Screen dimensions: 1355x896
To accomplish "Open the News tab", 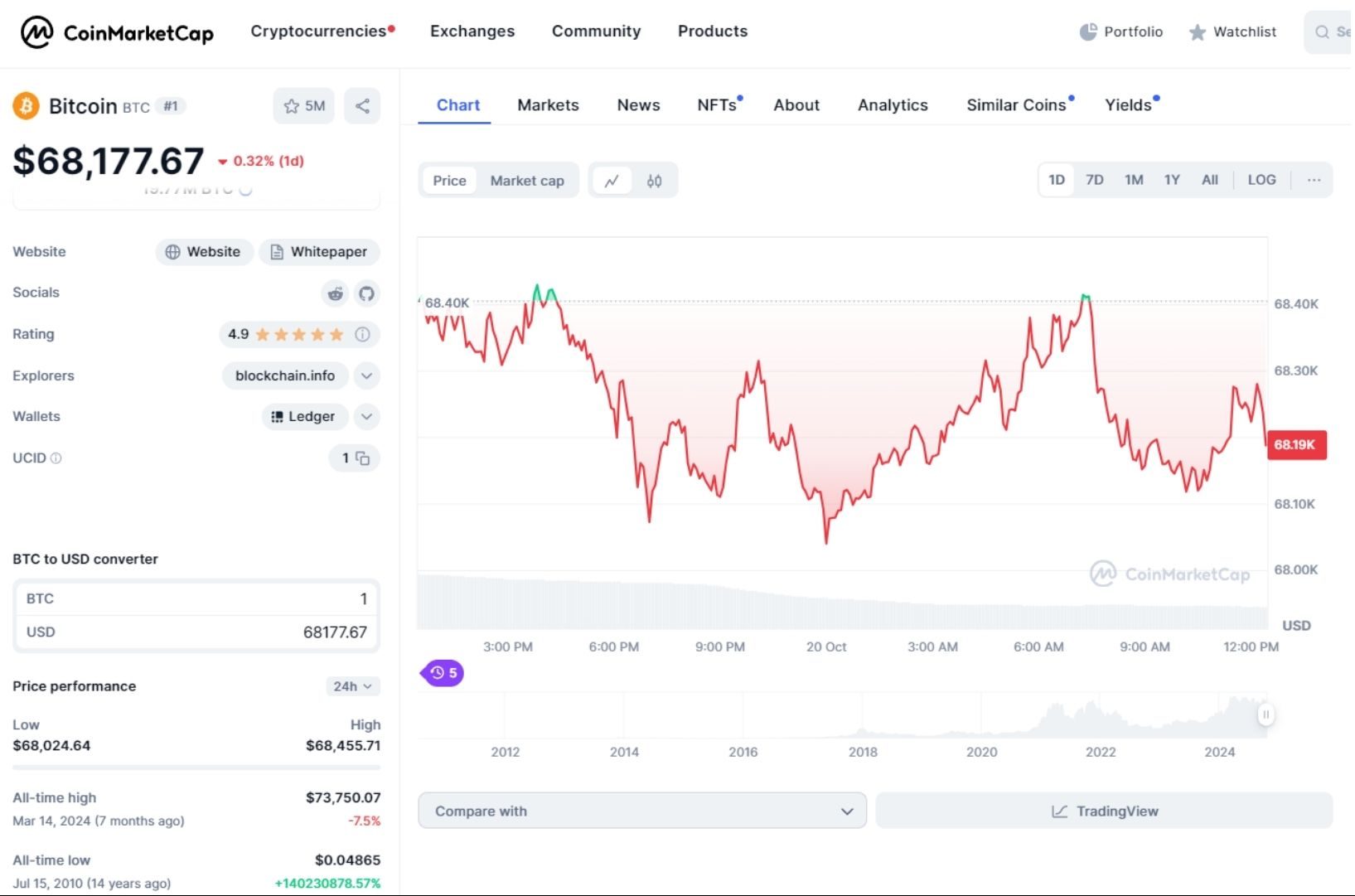I will point(637,105).
